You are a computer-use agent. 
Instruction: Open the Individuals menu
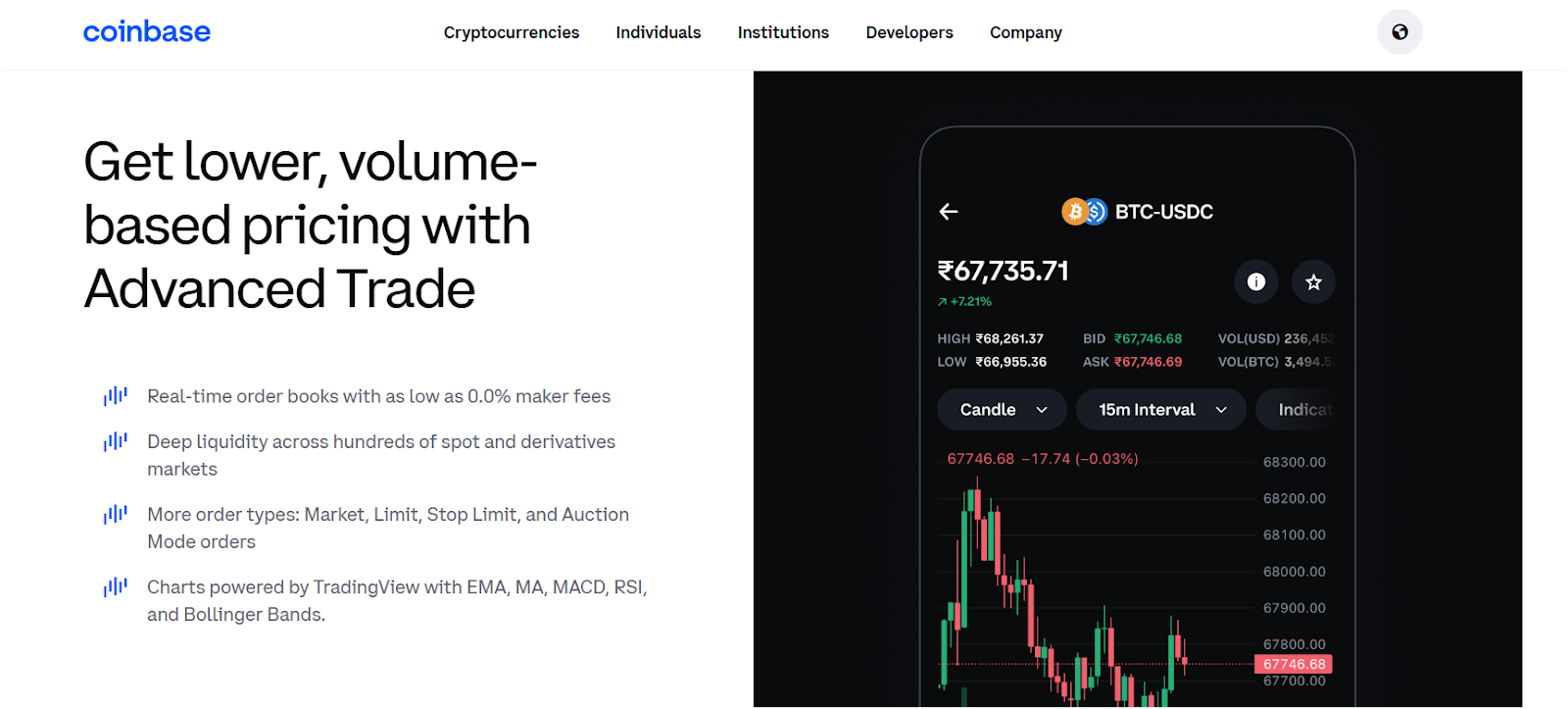pos(659,32)
